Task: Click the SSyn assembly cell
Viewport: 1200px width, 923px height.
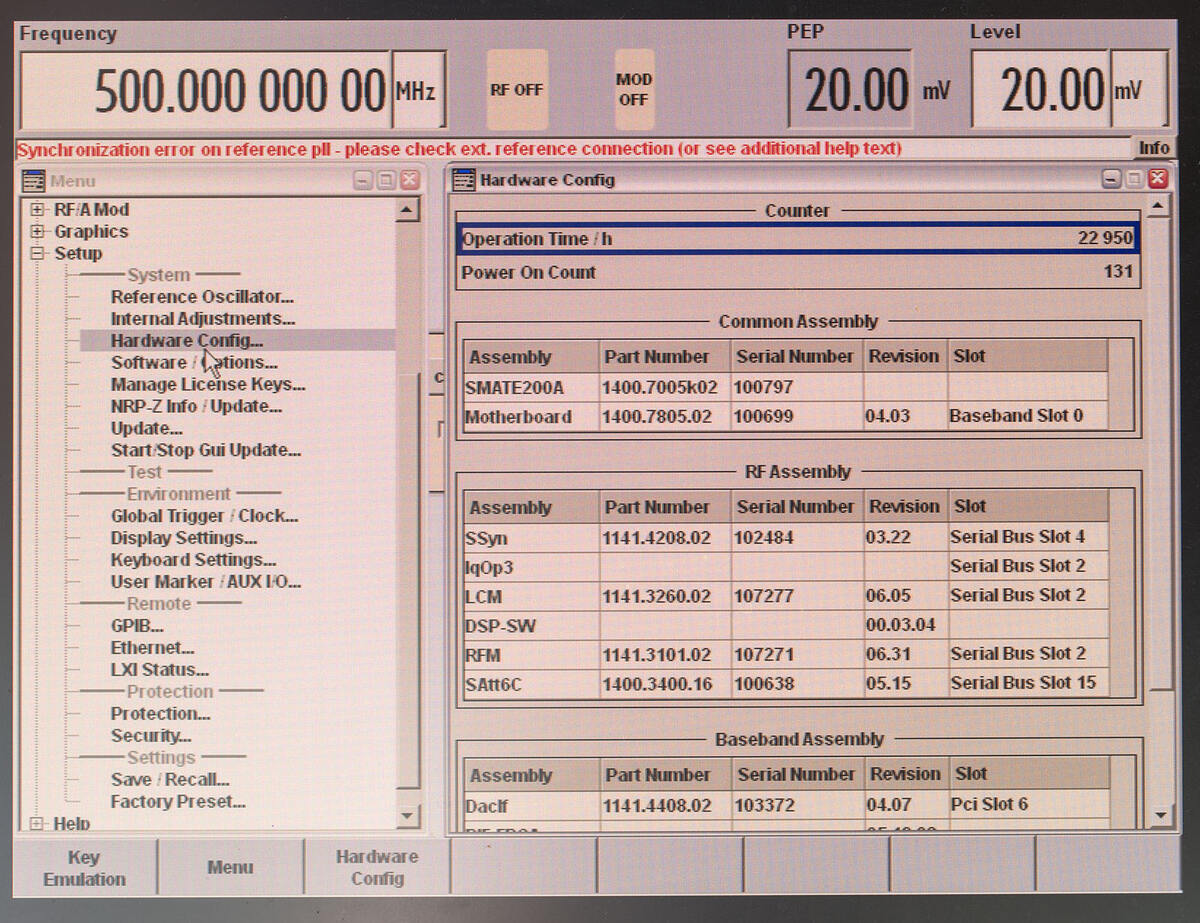Action: 531,538
